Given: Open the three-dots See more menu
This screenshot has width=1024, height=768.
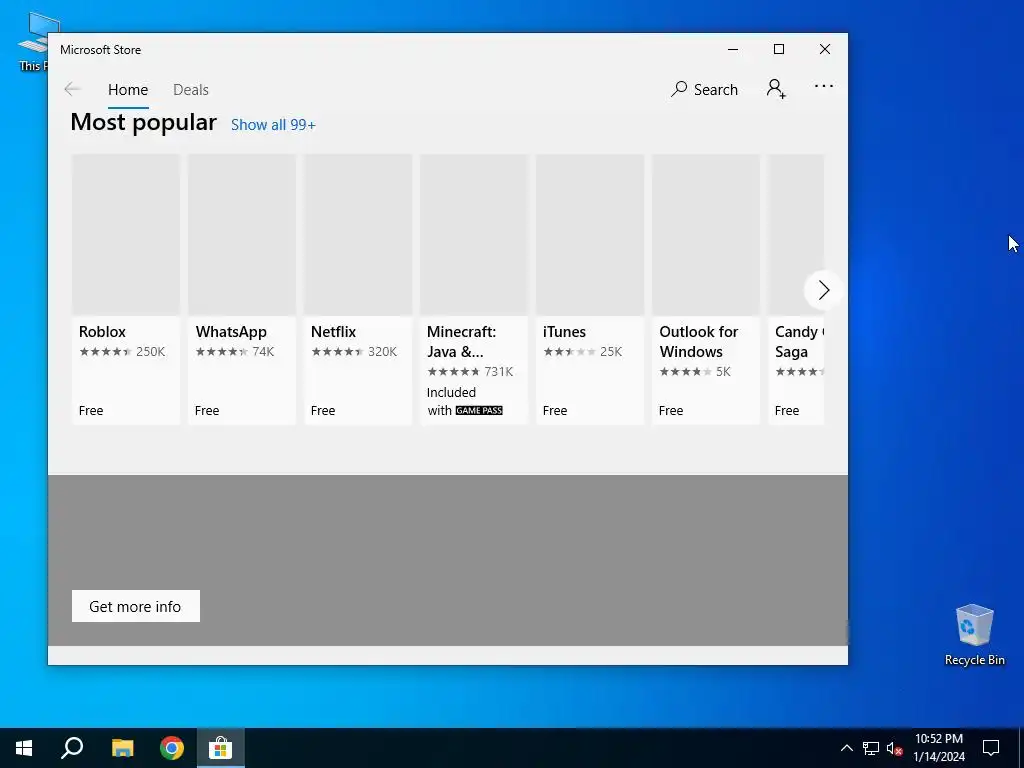Looking at the screenshot, I should (824, 86).
